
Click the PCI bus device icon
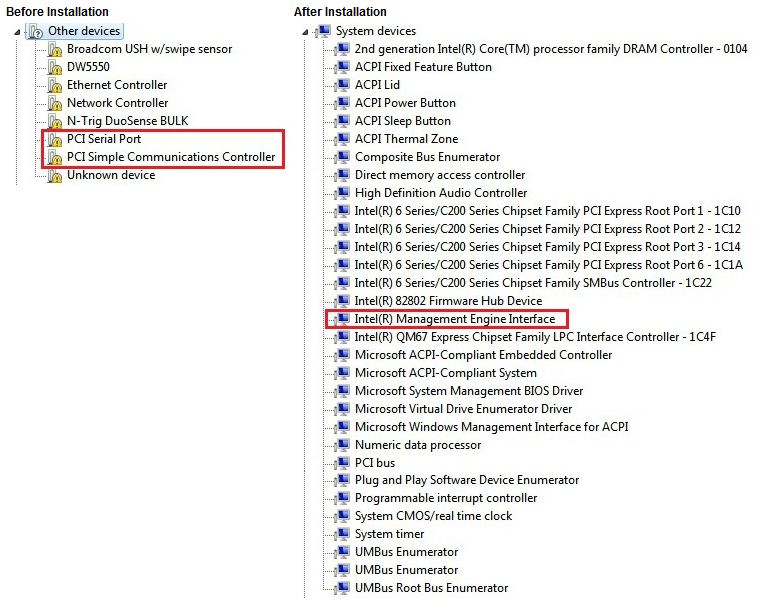342,463
